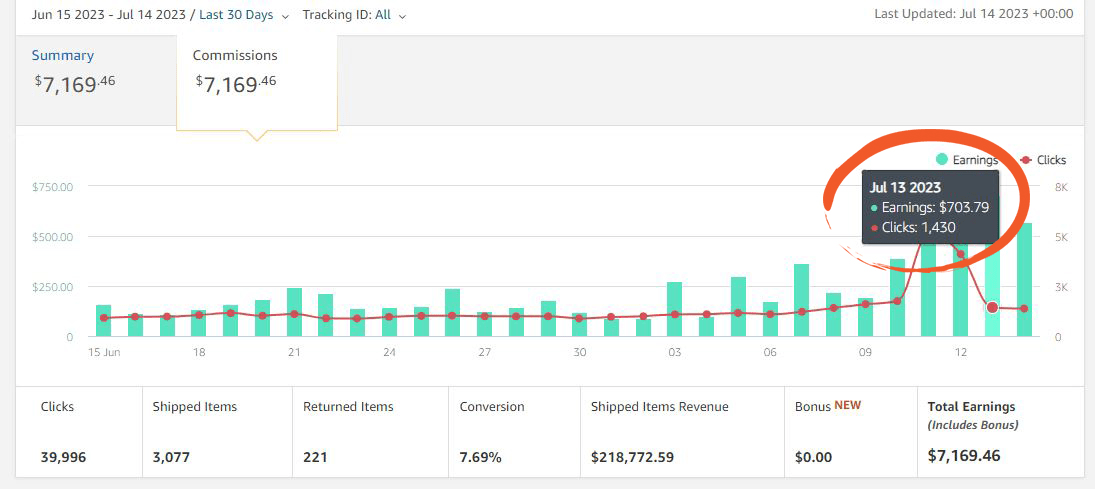The width and height of the screenshot is (1095, 489).
Task: Click the teal Earnings legend circle
Action: (x=942, y=160)
